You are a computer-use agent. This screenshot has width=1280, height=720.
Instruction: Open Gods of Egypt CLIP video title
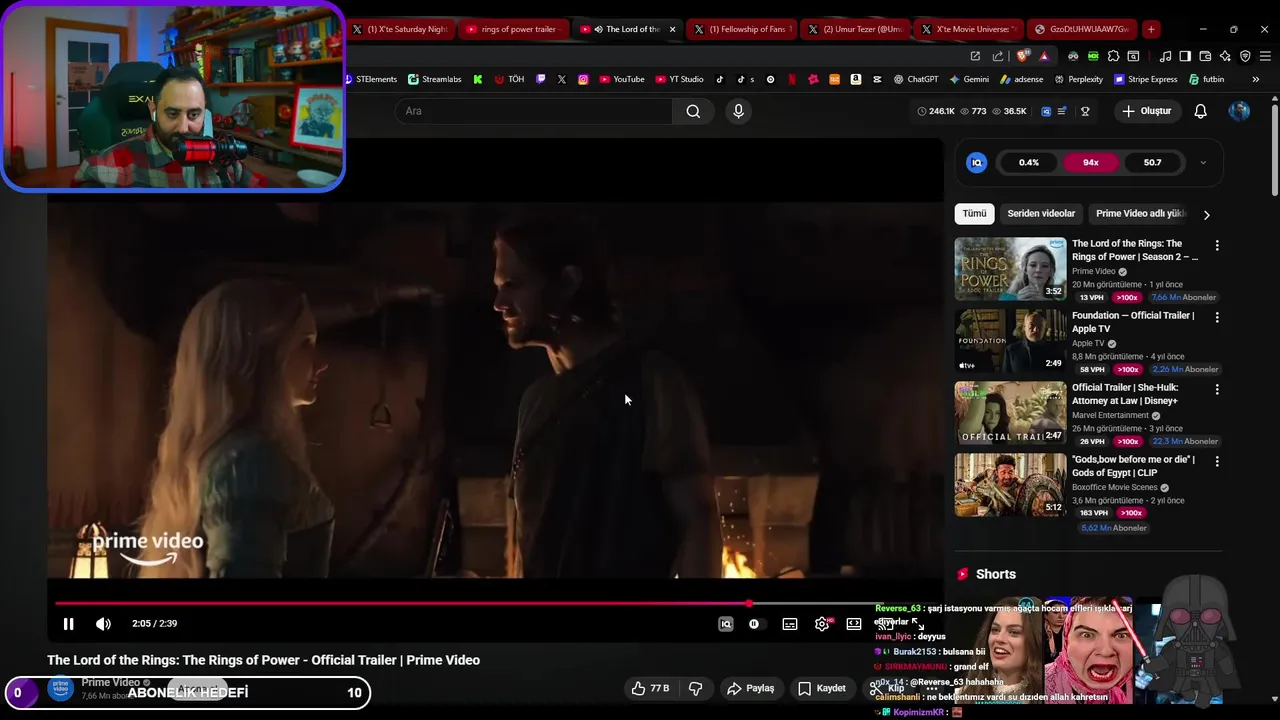point(1133,466)
